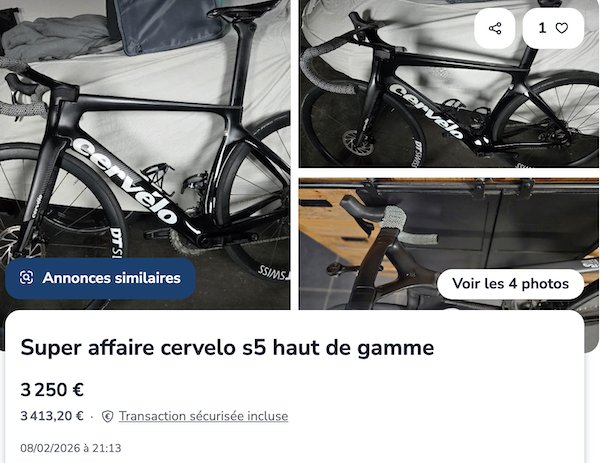
Task: Click the 3 413,20 € price with fees
Action: 52,416
